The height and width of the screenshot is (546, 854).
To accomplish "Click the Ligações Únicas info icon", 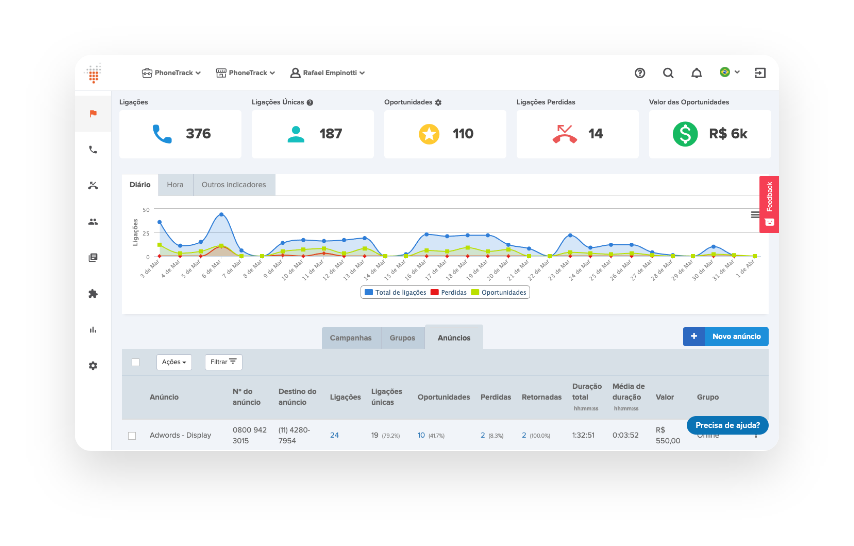I will click(310, 102).
